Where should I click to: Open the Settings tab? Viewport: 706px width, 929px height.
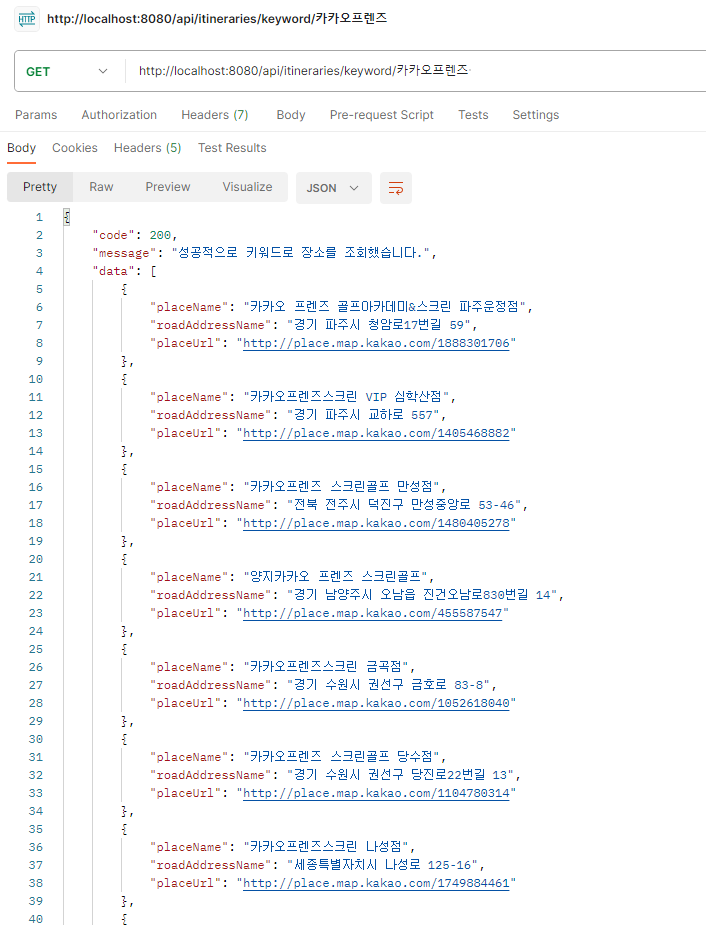pyautogui.click(x=535, y=115)
